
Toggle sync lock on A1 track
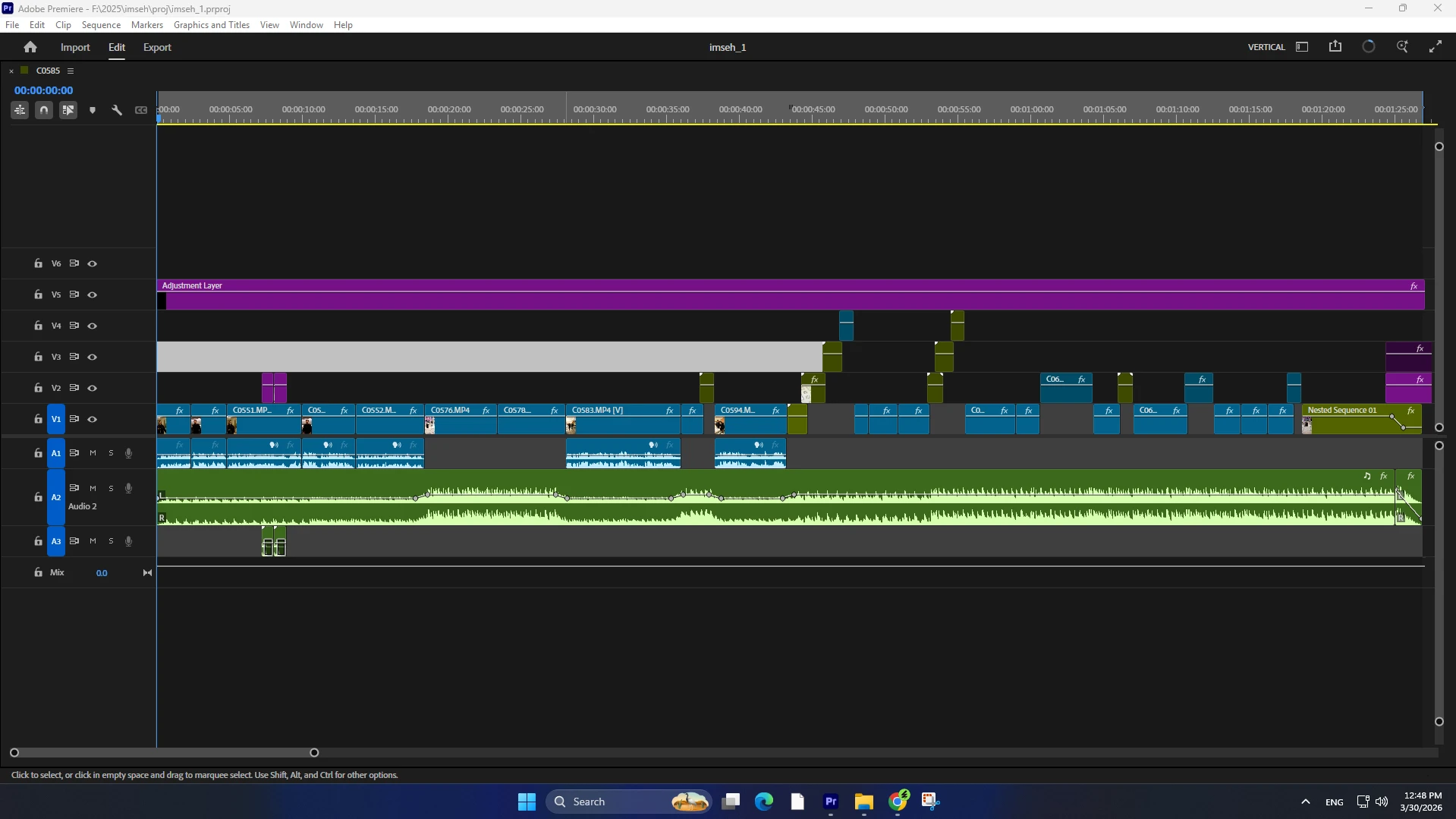coord(74,453)
